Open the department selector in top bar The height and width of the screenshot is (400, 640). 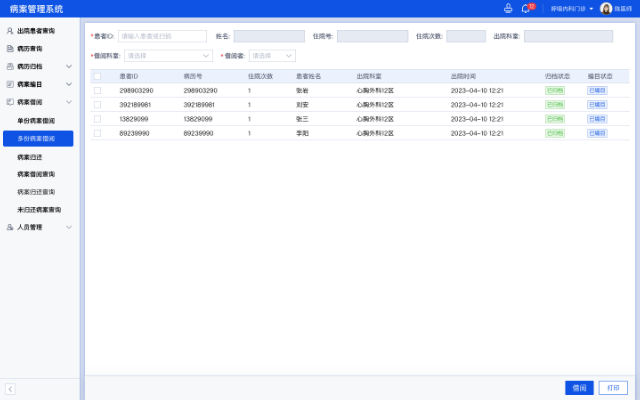572,8
